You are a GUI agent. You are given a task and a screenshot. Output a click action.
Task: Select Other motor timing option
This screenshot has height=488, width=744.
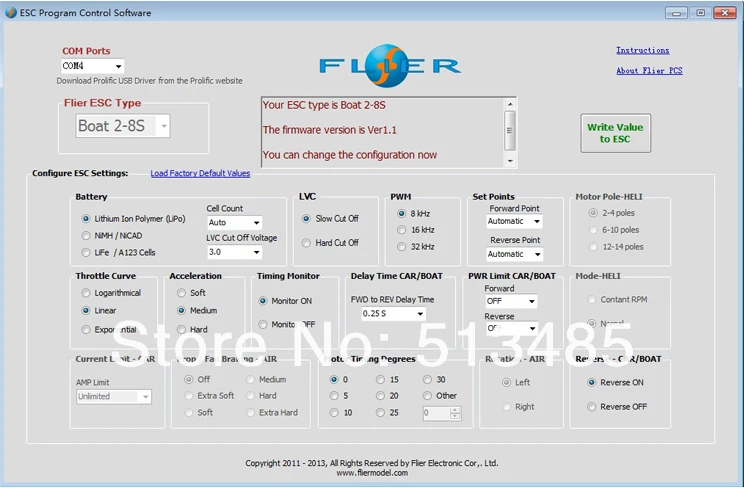(x=440, y=395)
